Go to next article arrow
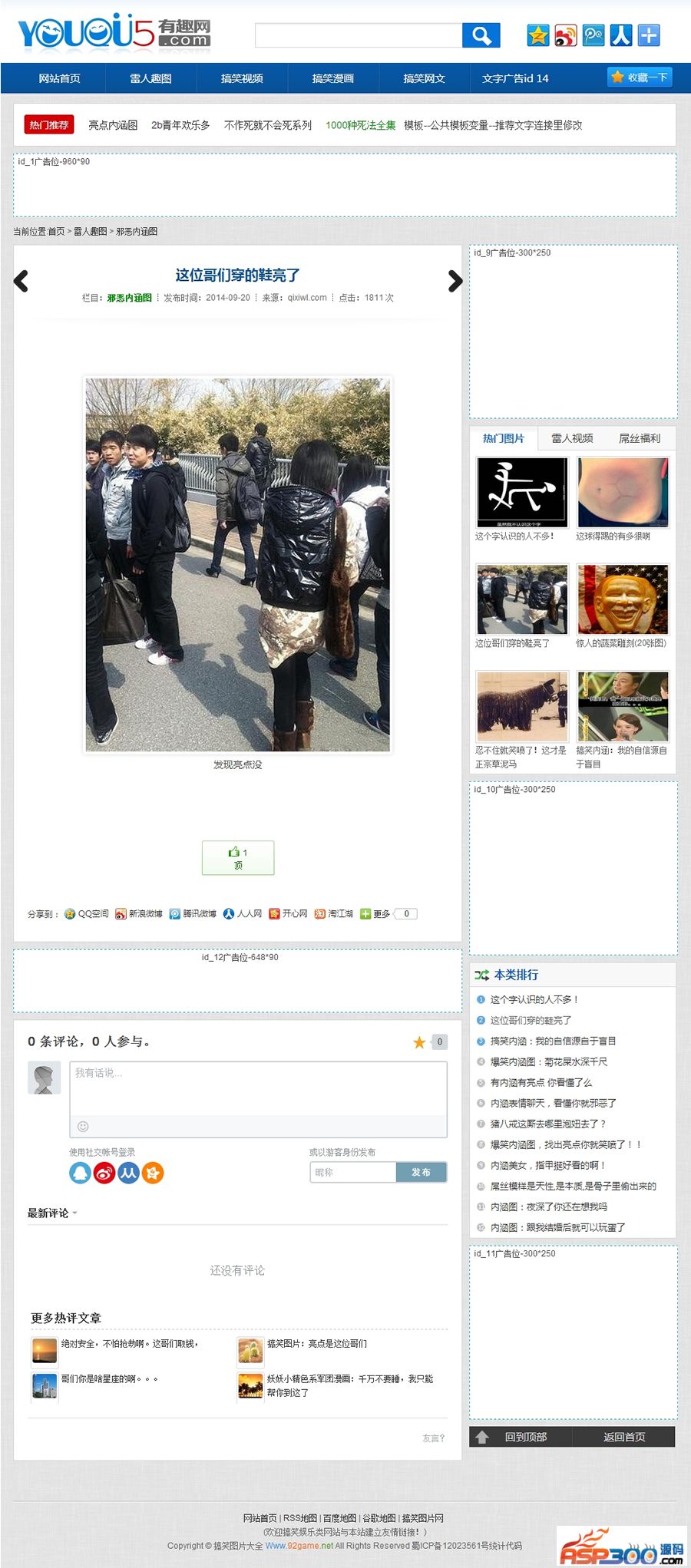Screen dimensions: 691x1568 455,282
